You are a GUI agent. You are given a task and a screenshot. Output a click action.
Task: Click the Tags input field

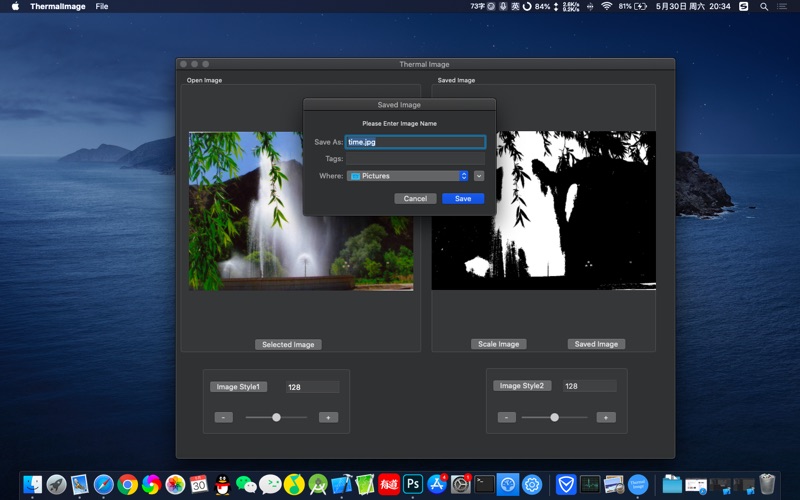(414, 159)
